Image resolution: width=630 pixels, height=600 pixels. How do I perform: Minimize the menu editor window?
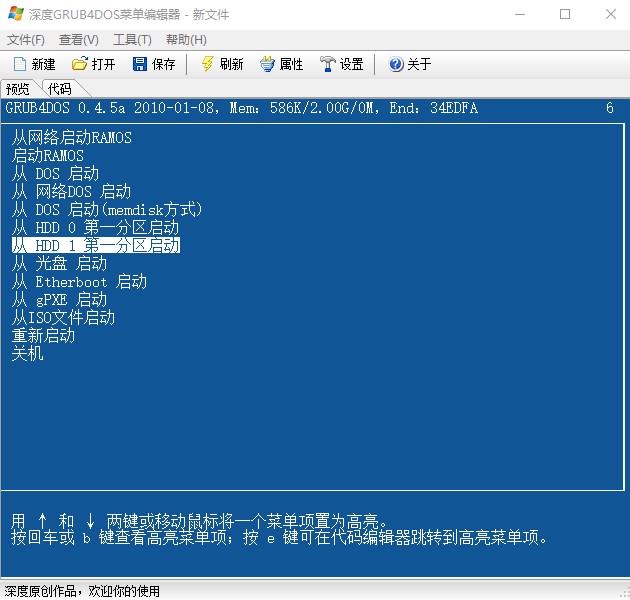(520, 14)
